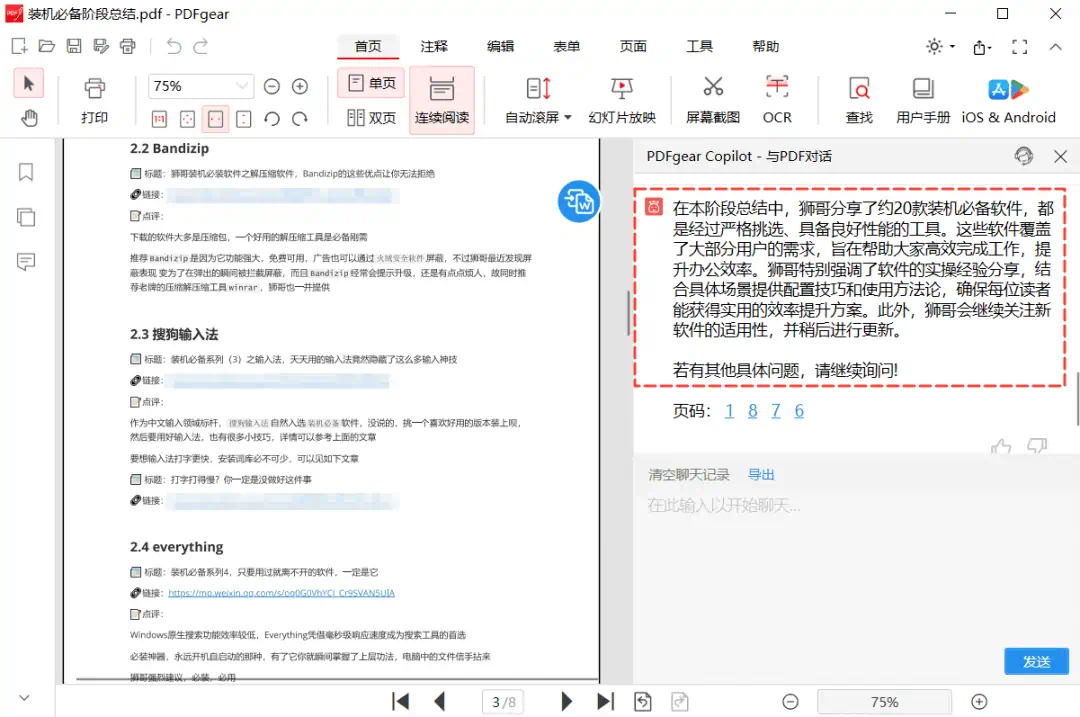Enable 双页 double page view
The image size is (1080, 717).
coord(371,118)
